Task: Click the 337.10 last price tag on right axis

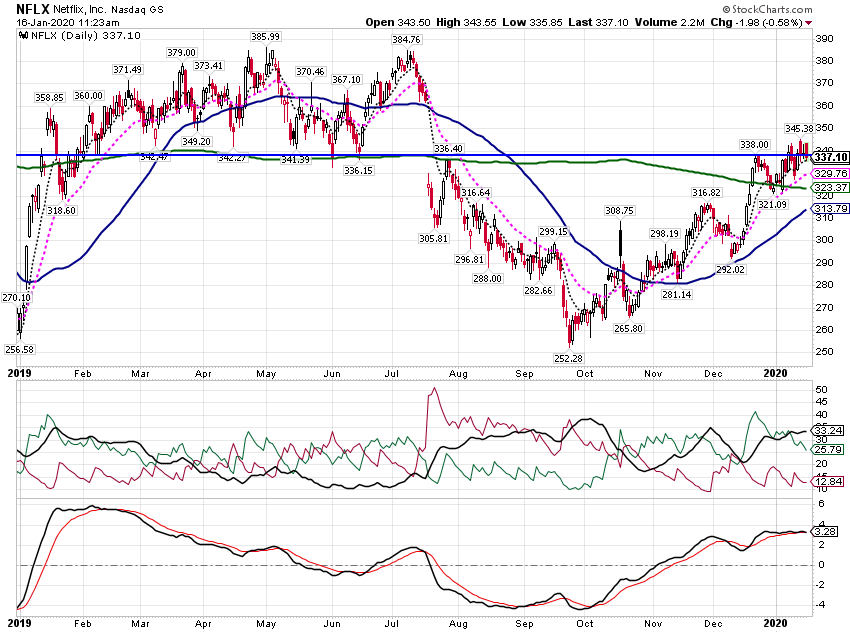Action: pyautogui.click(x=830, y=158)
